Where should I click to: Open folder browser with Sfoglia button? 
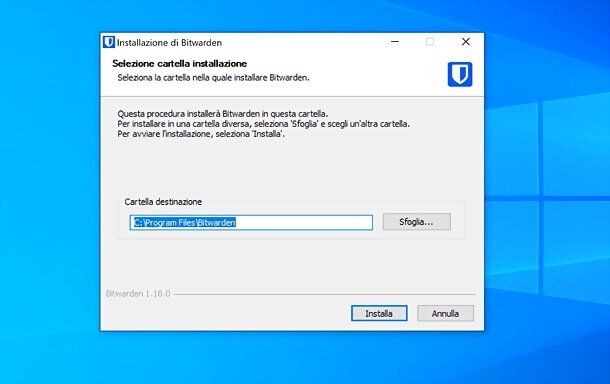click(x=417, y=222)
